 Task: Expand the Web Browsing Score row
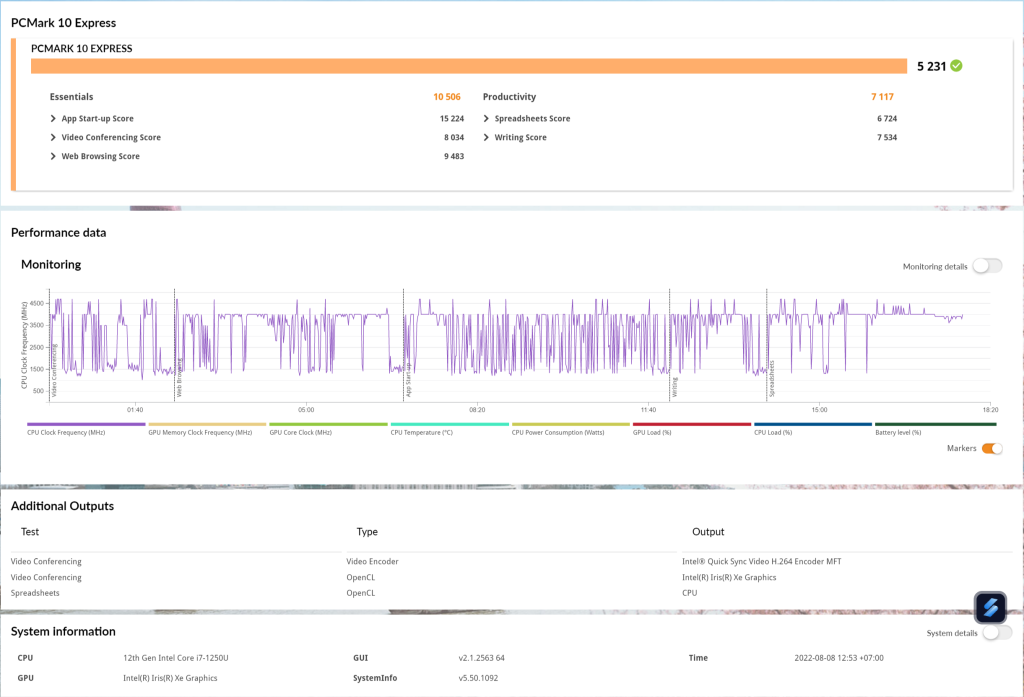click(53, 156)
